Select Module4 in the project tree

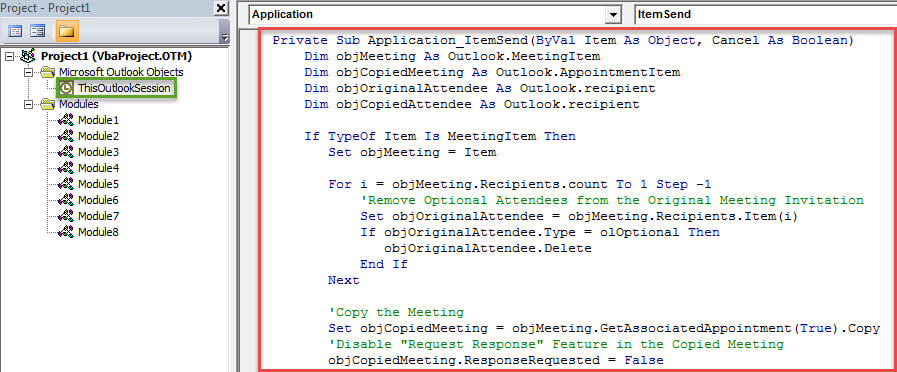click(98, 168)
